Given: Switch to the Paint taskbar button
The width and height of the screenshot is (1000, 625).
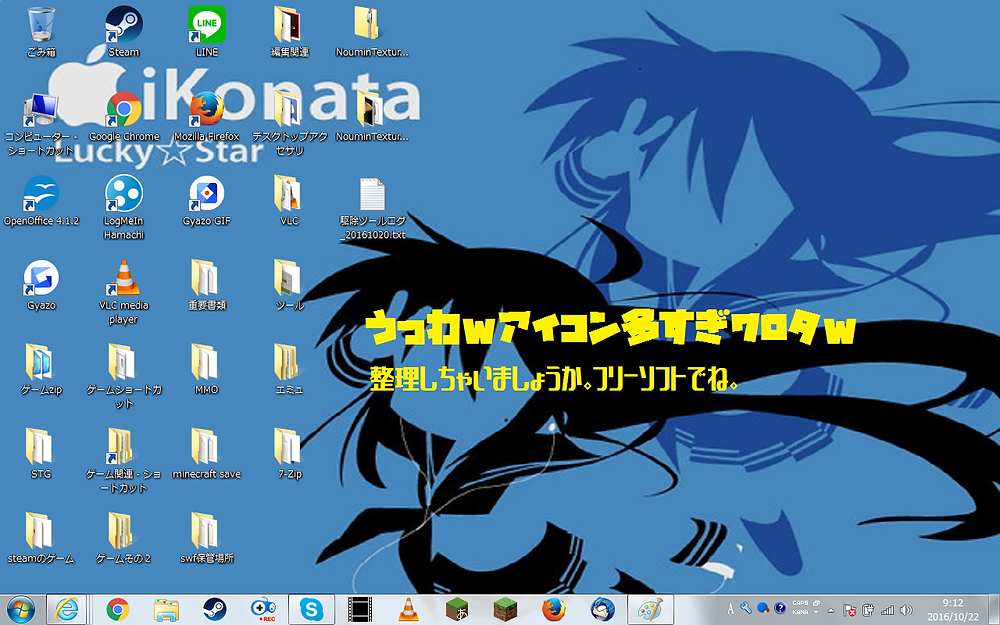Looking at the screenshot, I should pos(651,610).
